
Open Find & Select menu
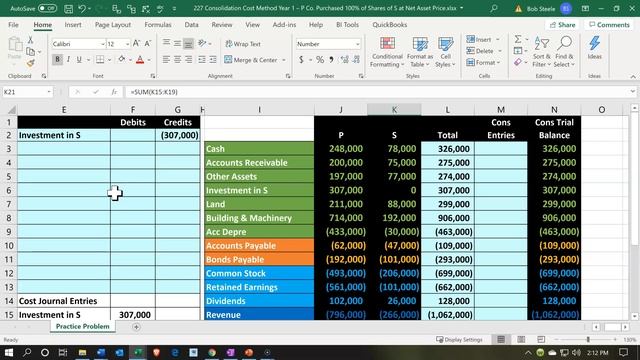(564, 52)
